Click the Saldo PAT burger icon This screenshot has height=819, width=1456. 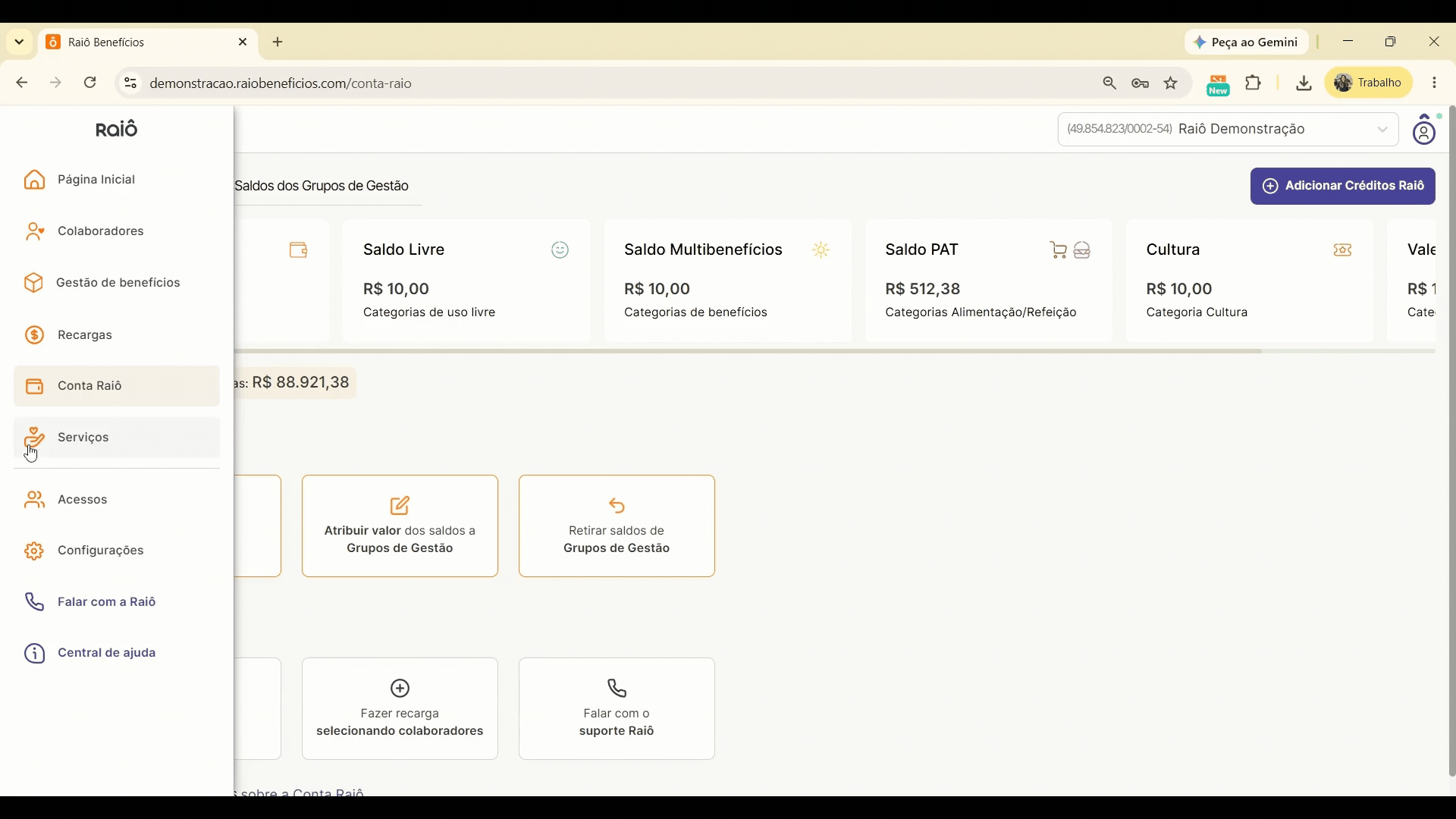point(1083,251)
